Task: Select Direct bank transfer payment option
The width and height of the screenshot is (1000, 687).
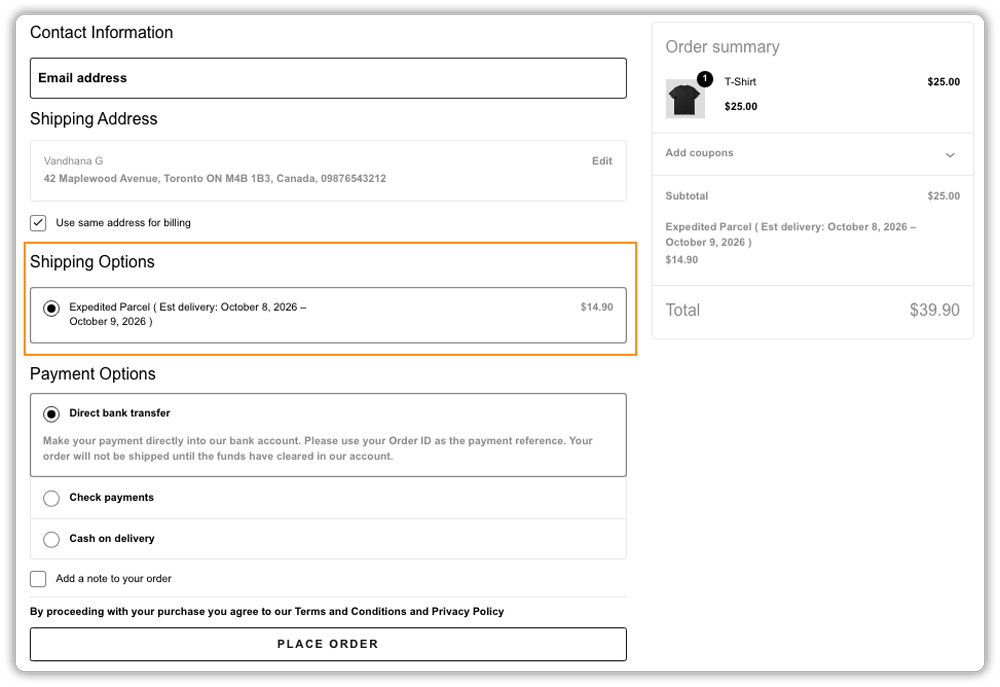Action: 52,413
